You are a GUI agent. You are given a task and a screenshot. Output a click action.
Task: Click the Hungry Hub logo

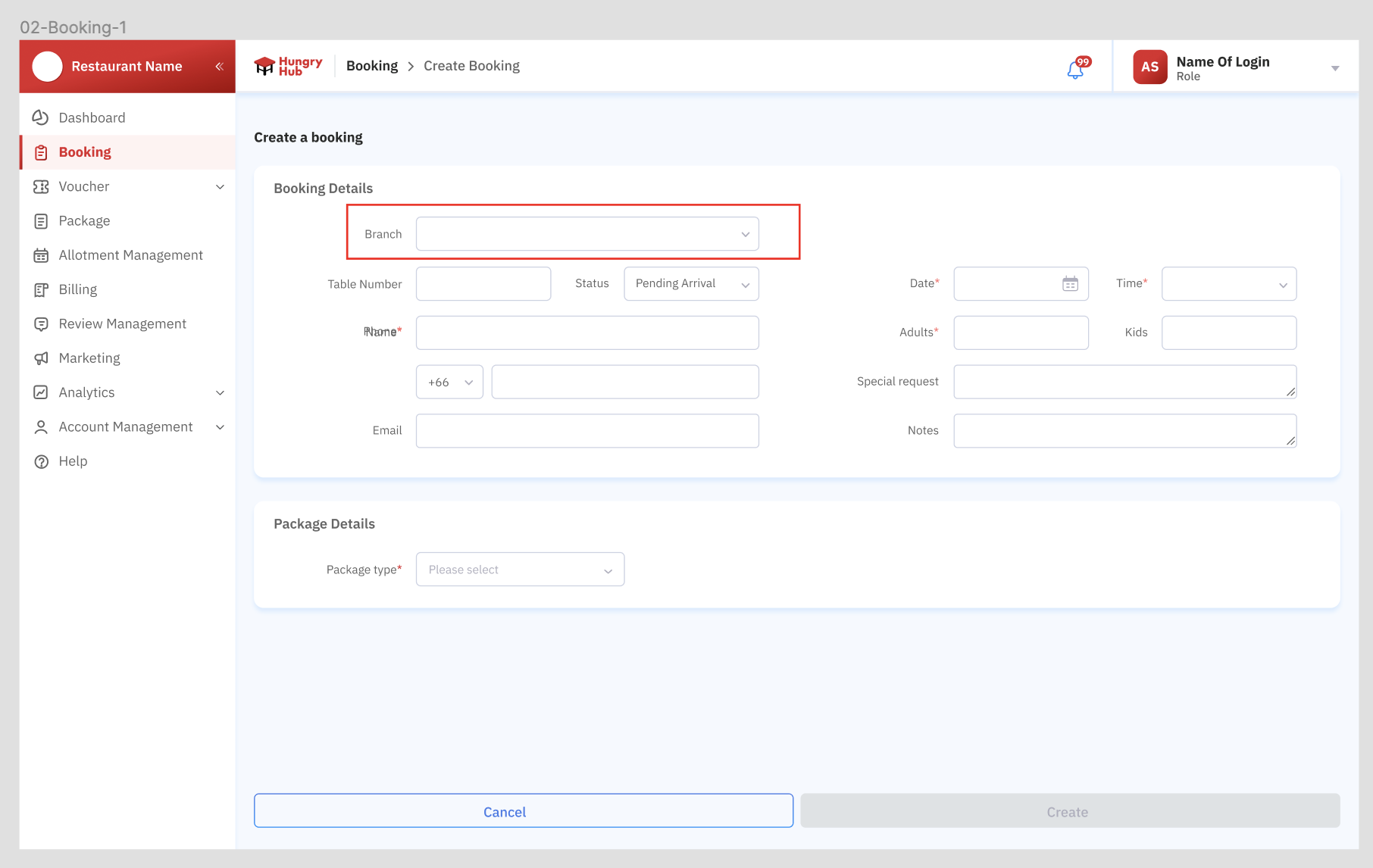[288, 67]
